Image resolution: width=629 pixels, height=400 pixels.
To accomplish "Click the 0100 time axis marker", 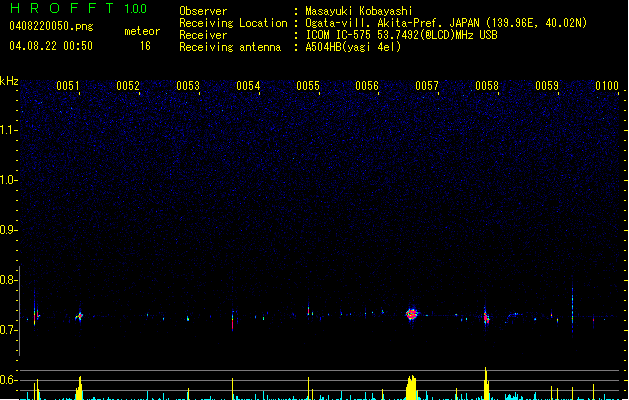I will [x=607, y=86].
